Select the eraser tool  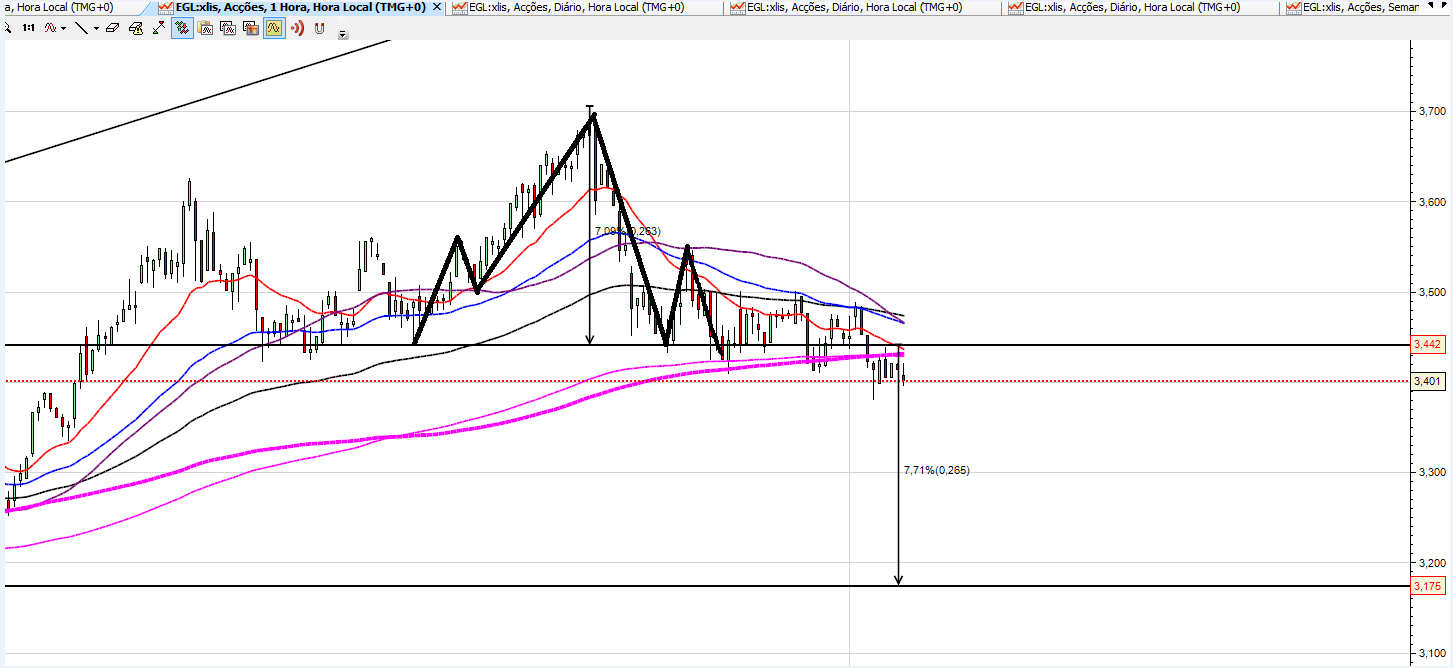point(112,28)
